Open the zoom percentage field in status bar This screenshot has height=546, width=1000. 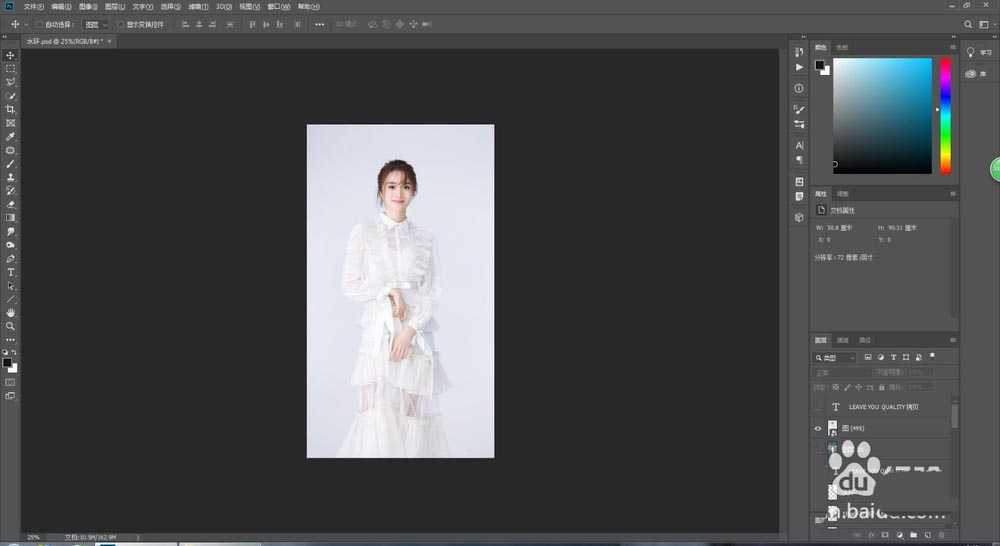click(x=34, y=537)
